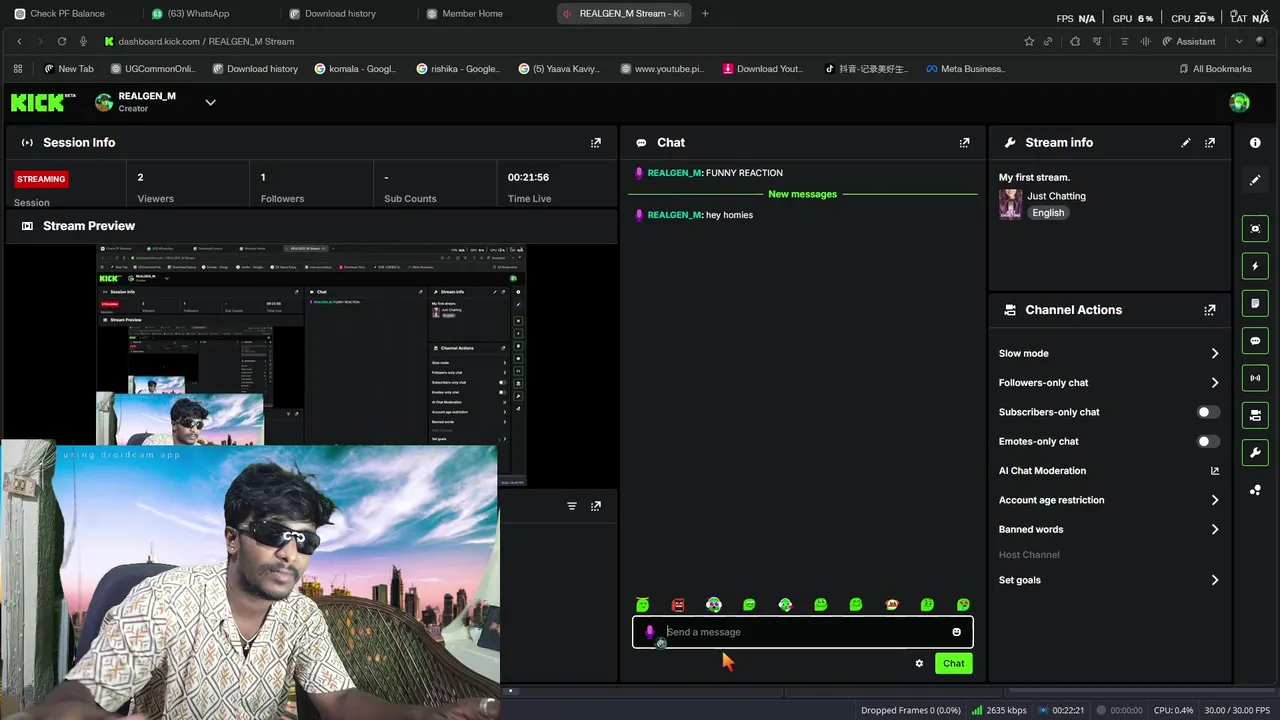This screenshot has height=720, width=1280.
Task: Edit stream info with the pencil icon in the Stream info header
Action: pyautogui.click(x=1186, y=143)
